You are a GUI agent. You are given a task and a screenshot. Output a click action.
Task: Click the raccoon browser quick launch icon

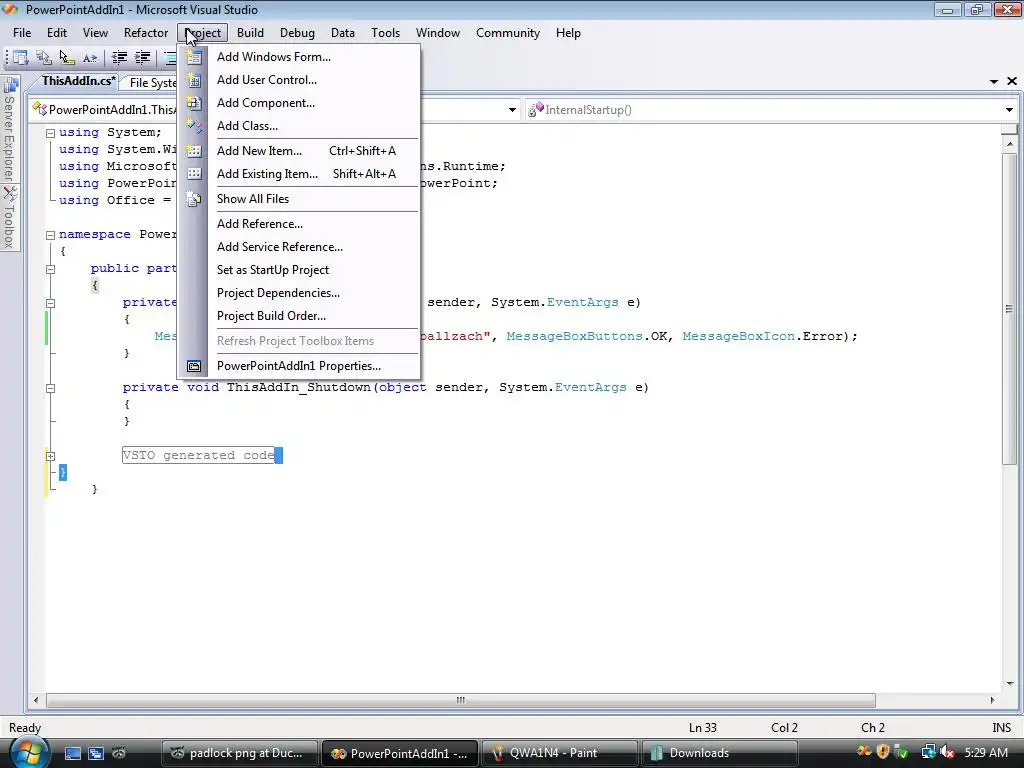tap(119, 753)
